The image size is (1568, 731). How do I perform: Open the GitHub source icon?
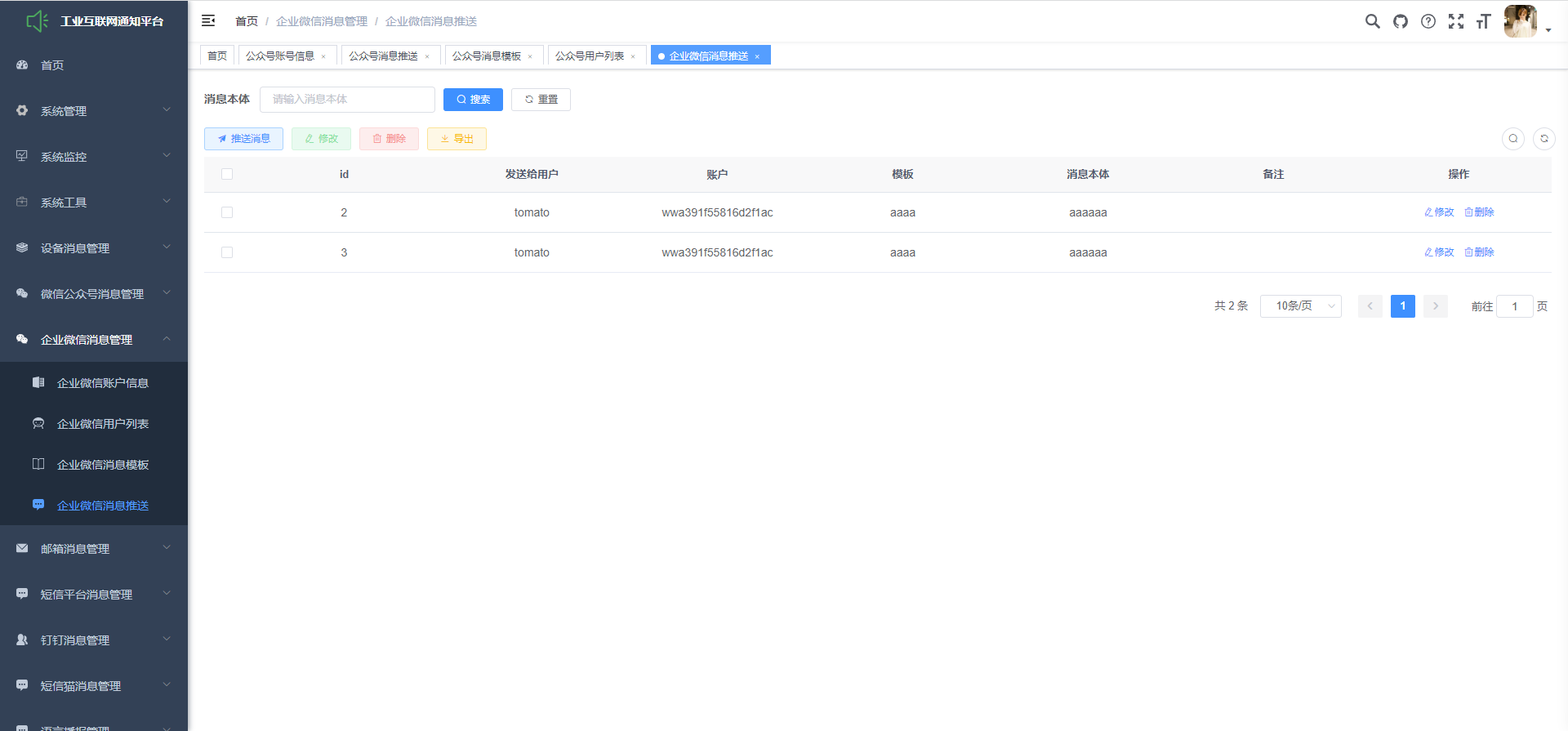point(1401,21)
